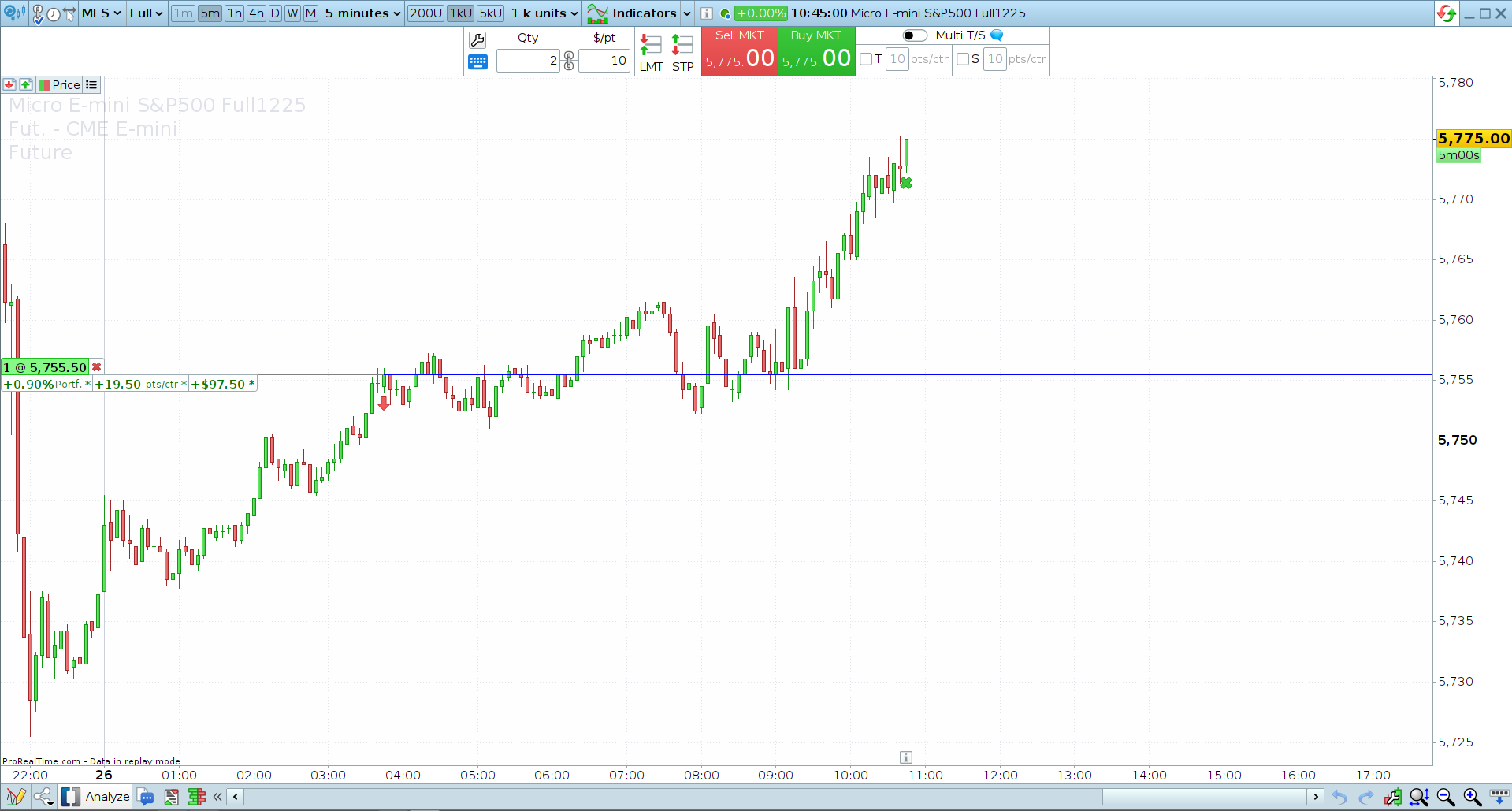Open the chat messages icon
This screenshot has height=811, width=1512.
click(146, 797)
